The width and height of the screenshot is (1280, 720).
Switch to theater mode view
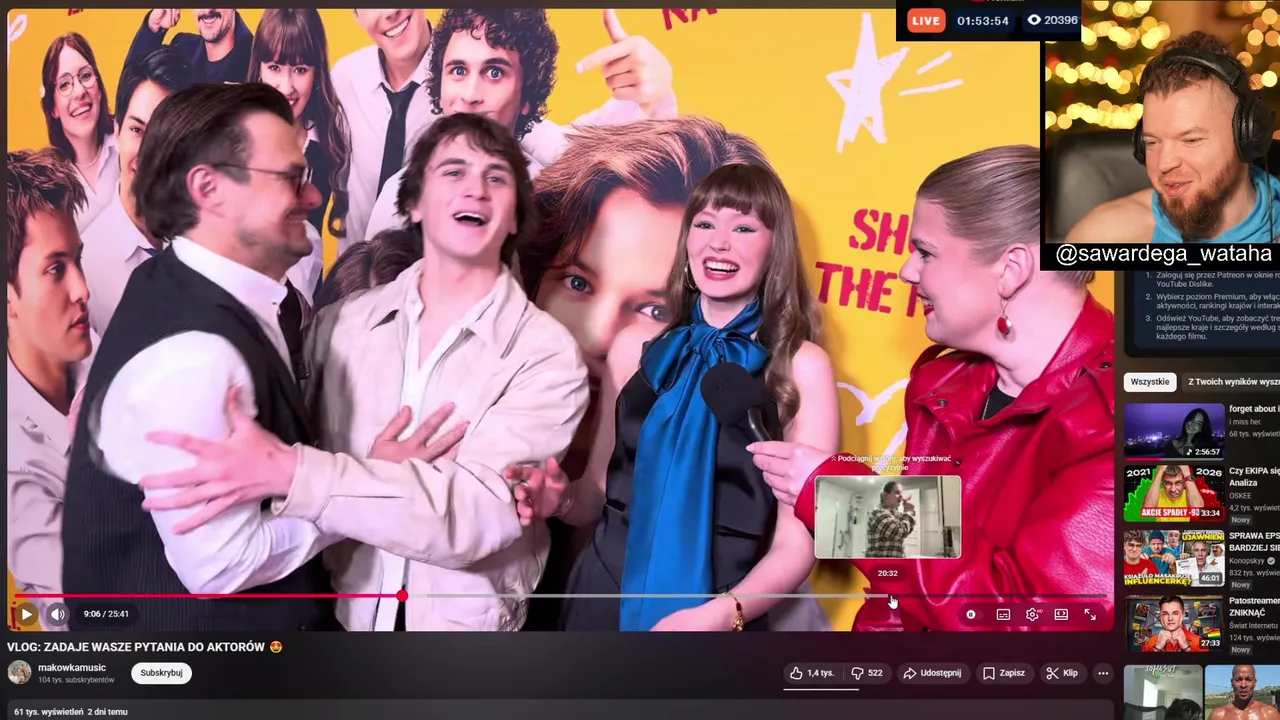point(1061,615)
